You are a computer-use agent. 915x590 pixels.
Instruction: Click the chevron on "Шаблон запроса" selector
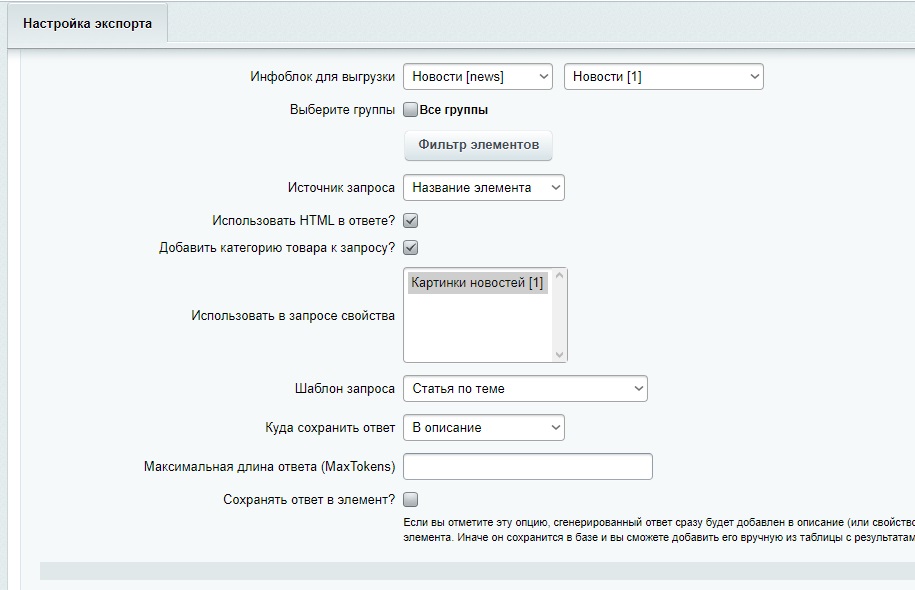[638, 388]
